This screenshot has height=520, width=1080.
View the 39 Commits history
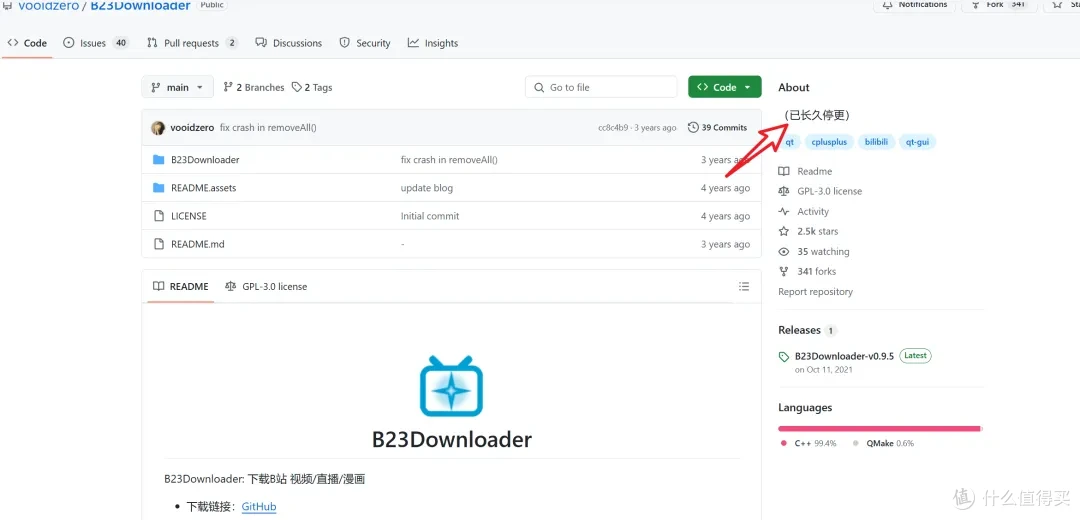(718, 127)
